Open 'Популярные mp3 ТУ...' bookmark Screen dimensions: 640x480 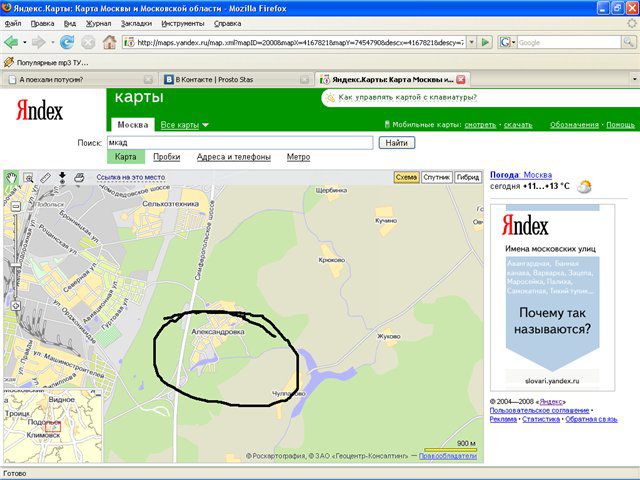point(46,62)
